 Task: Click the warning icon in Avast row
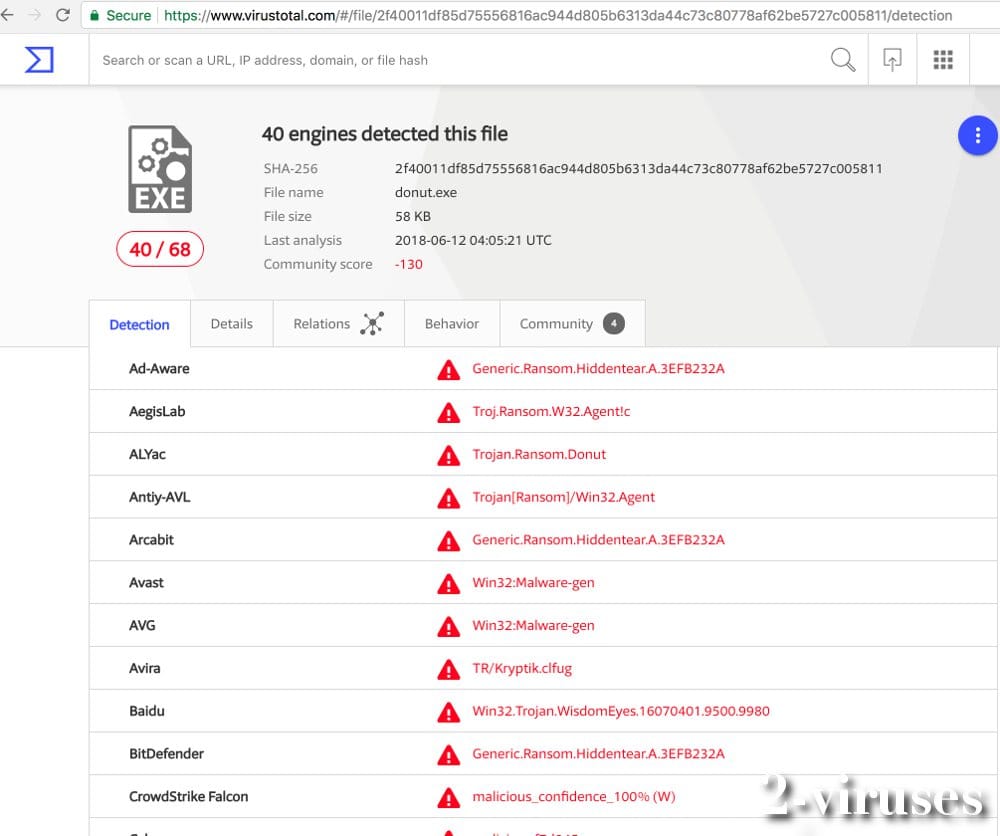[448, 583]
